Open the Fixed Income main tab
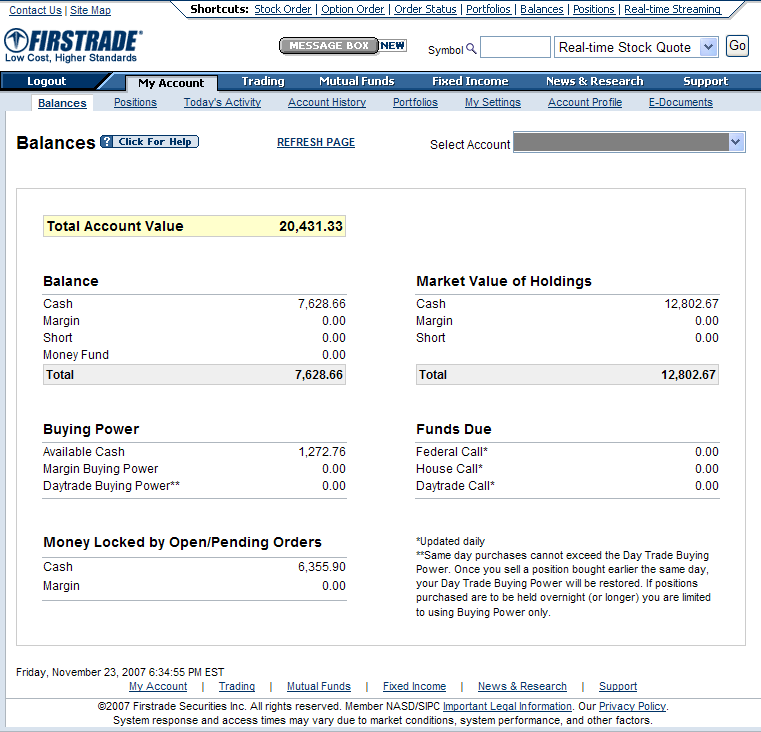Viewport: 761px width, 732px height. [470, 81]
